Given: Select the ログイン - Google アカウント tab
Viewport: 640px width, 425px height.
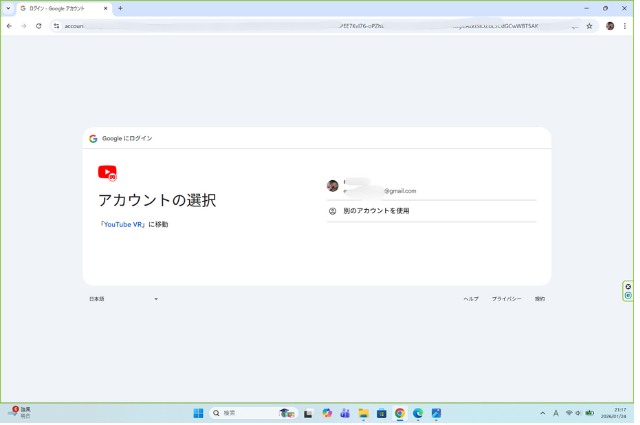Looking at the screenshot, I should (x=62, y=8).
